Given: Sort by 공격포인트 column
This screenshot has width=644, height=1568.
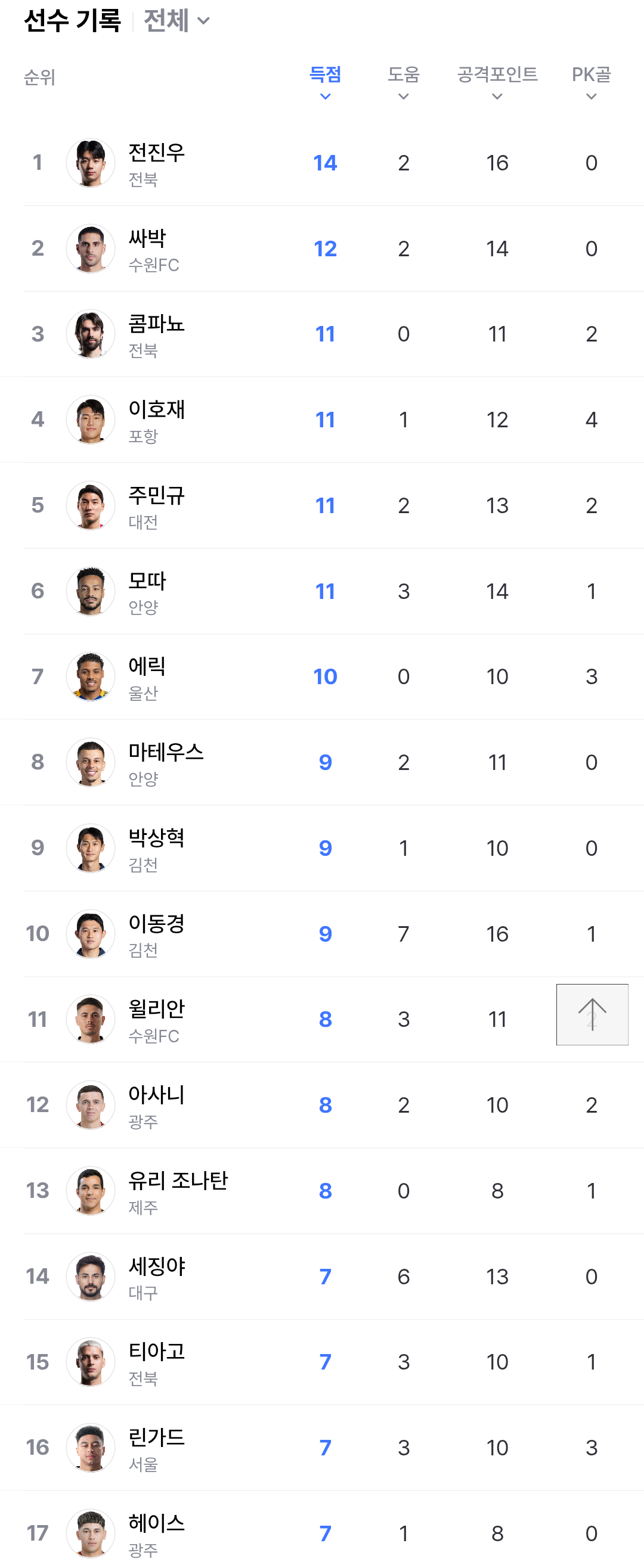Looking at the screenshot, I should coord(497,82).
